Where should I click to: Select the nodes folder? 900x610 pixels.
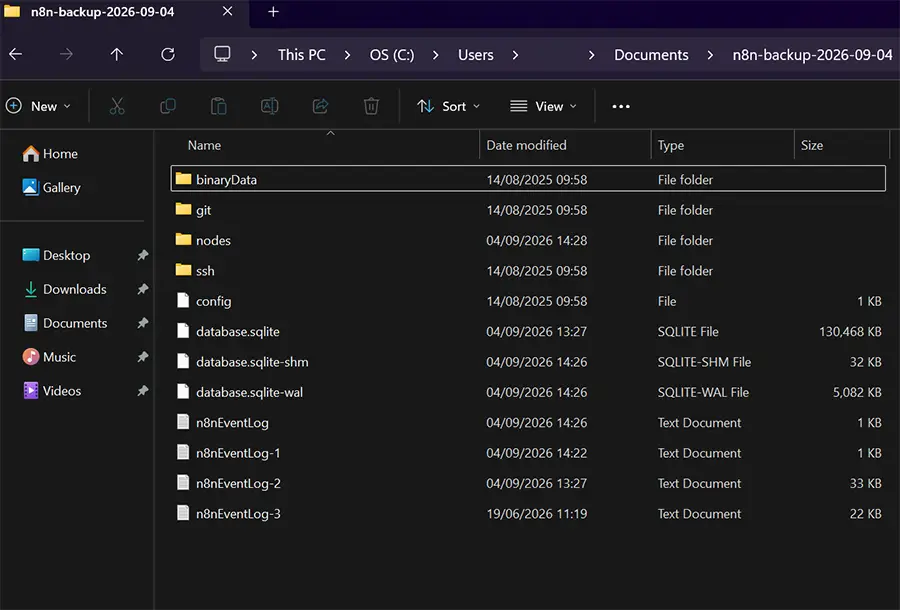click(x=528, y=240)
